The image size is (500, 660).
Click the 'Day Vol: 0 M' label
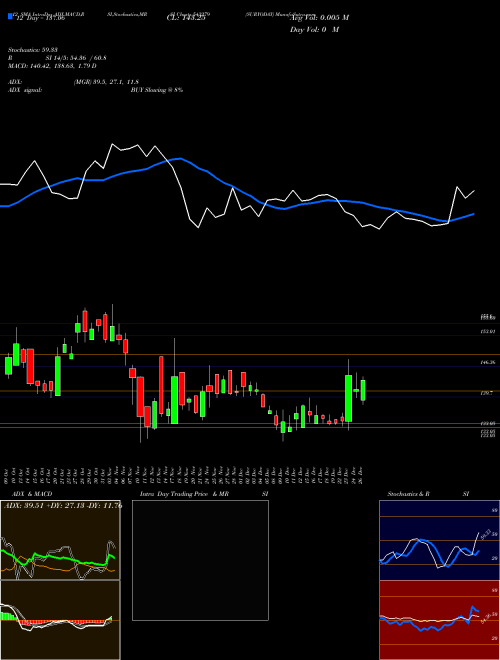pos(314,30)
